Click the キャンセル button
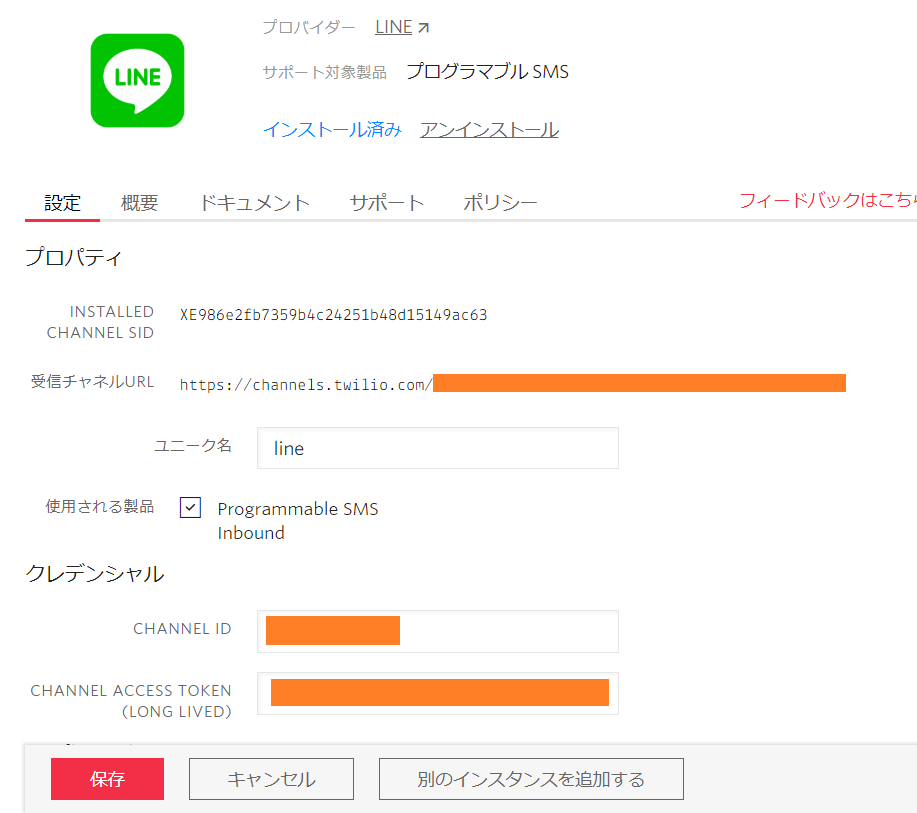This screenshot has width=917, height=813. pos(270,779)
